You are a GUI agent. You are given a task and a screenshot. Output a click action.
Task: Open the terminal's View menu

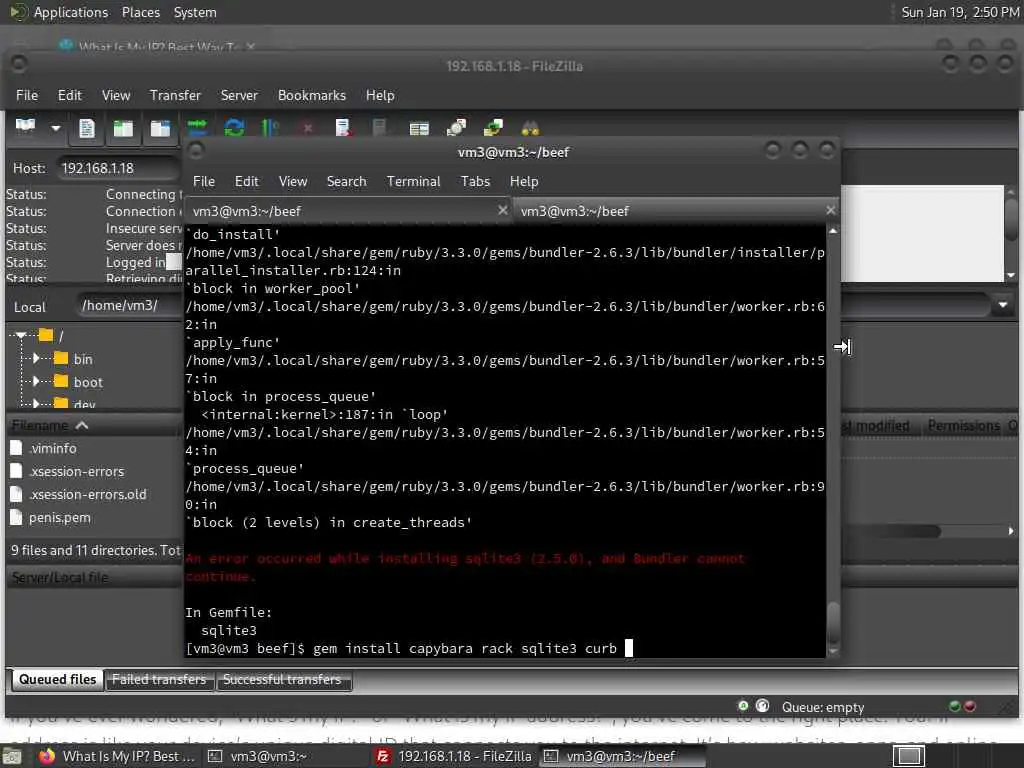(293, 182)
